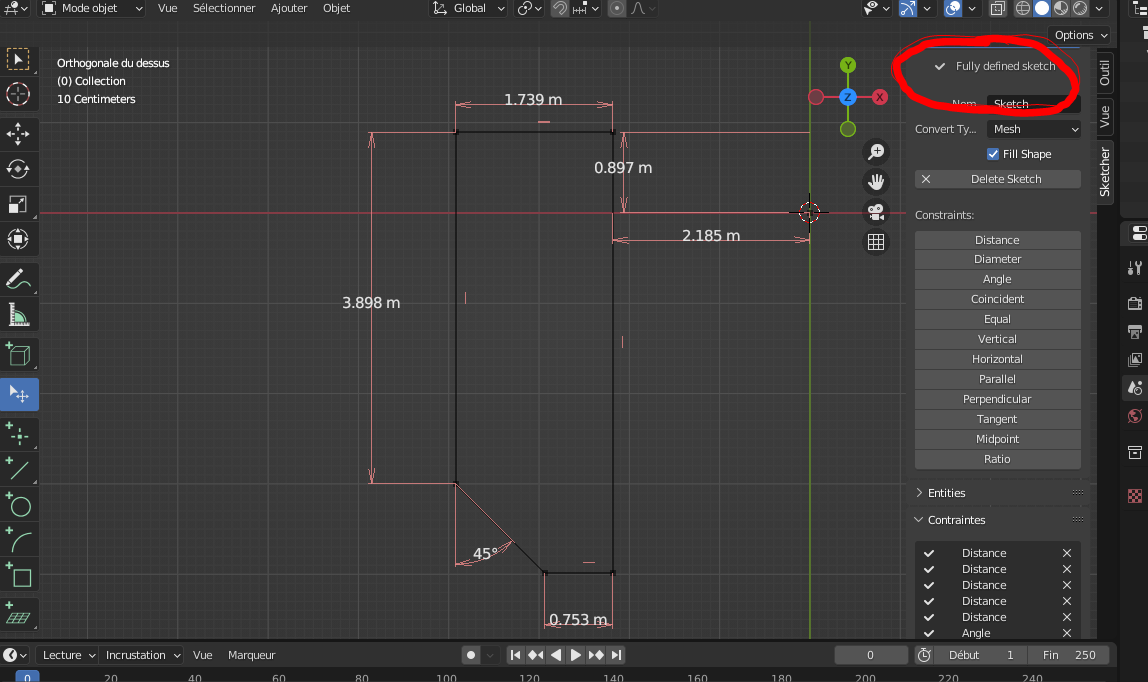This screenshot has height=682, width=1148.
Task: Open the Ajouter menu
Action: (x=289, y=8)
